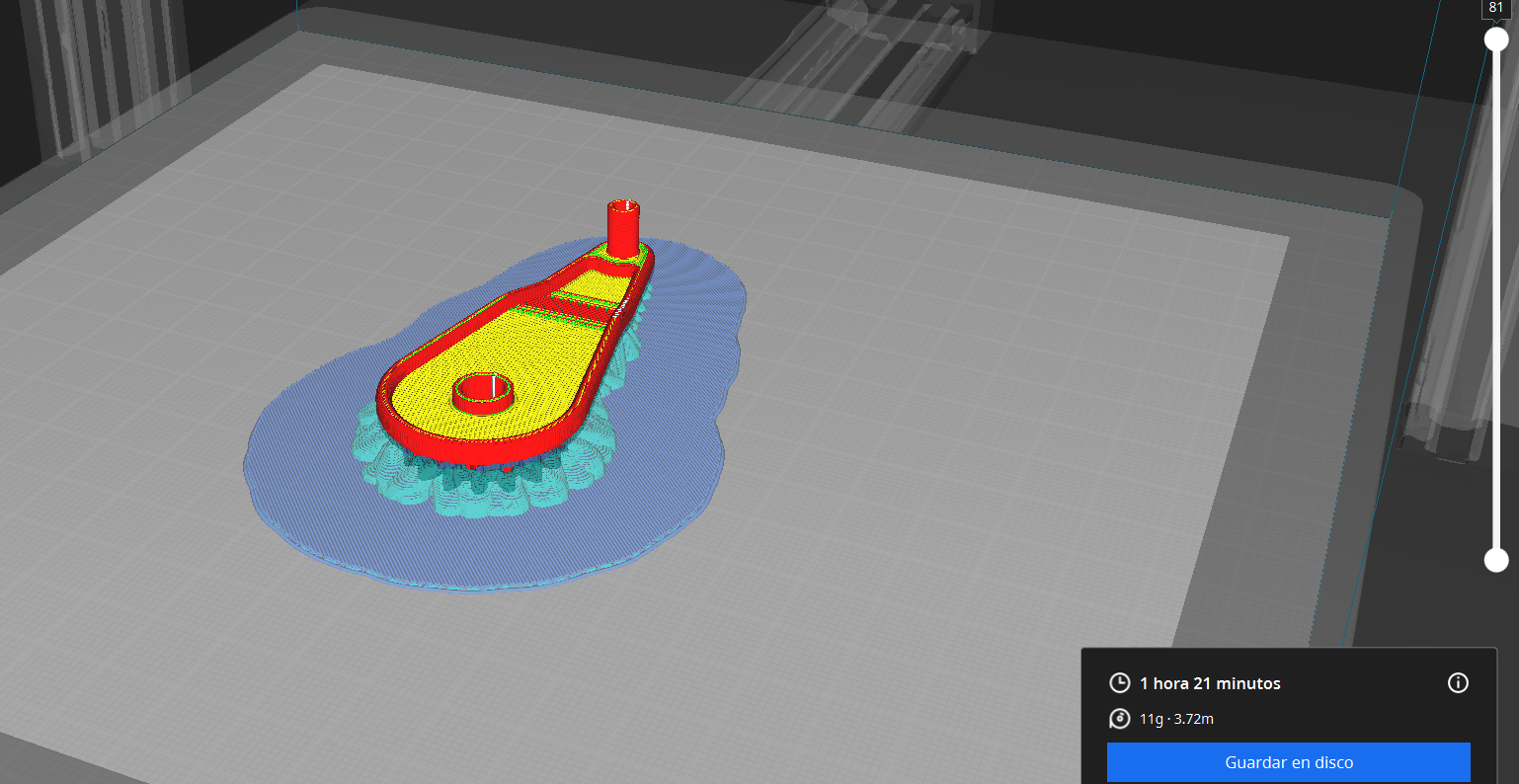Click the vertical layer slider track
The height and width of the screenshot is (784, 1519).
1496,300
